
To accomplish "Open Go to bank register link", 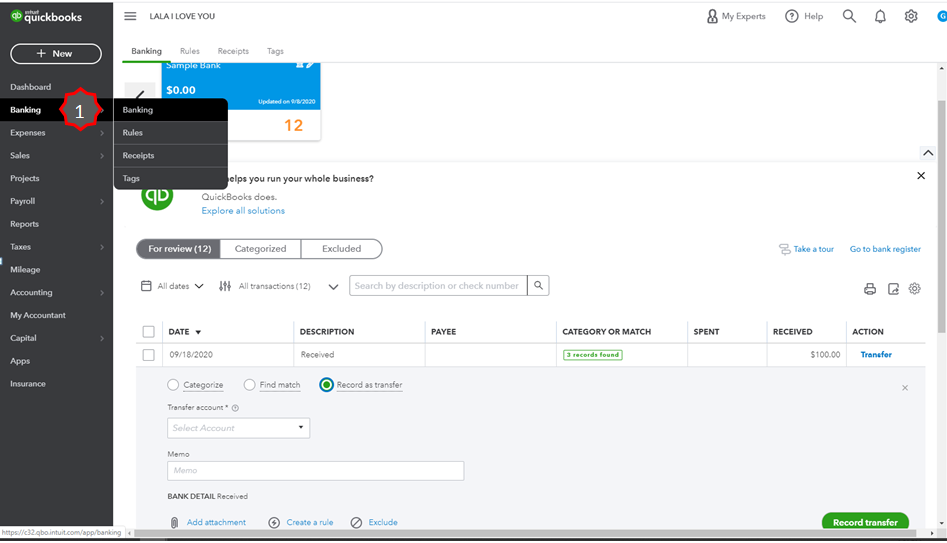I will coord(885,249).
